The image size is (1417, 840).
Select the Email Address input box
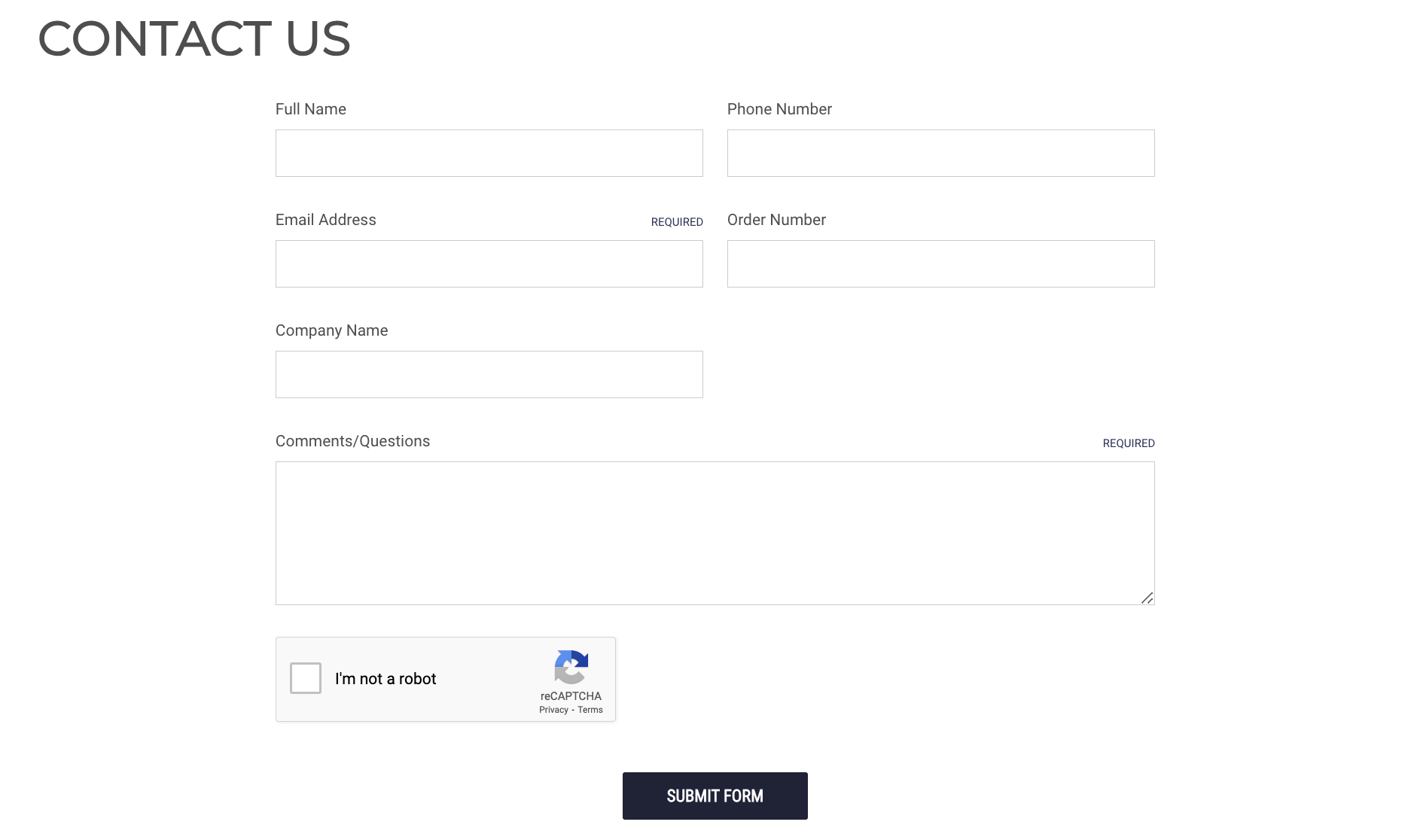point(489,264)
